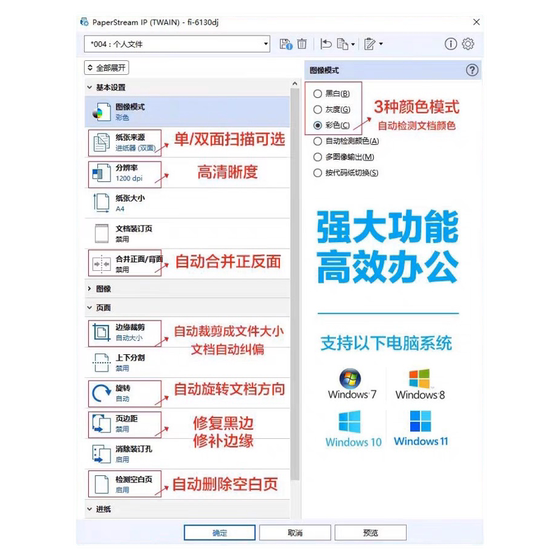Click the 纸张大小 paper size icon
This screenshot has height=560, width=560.
click(102, 203)
